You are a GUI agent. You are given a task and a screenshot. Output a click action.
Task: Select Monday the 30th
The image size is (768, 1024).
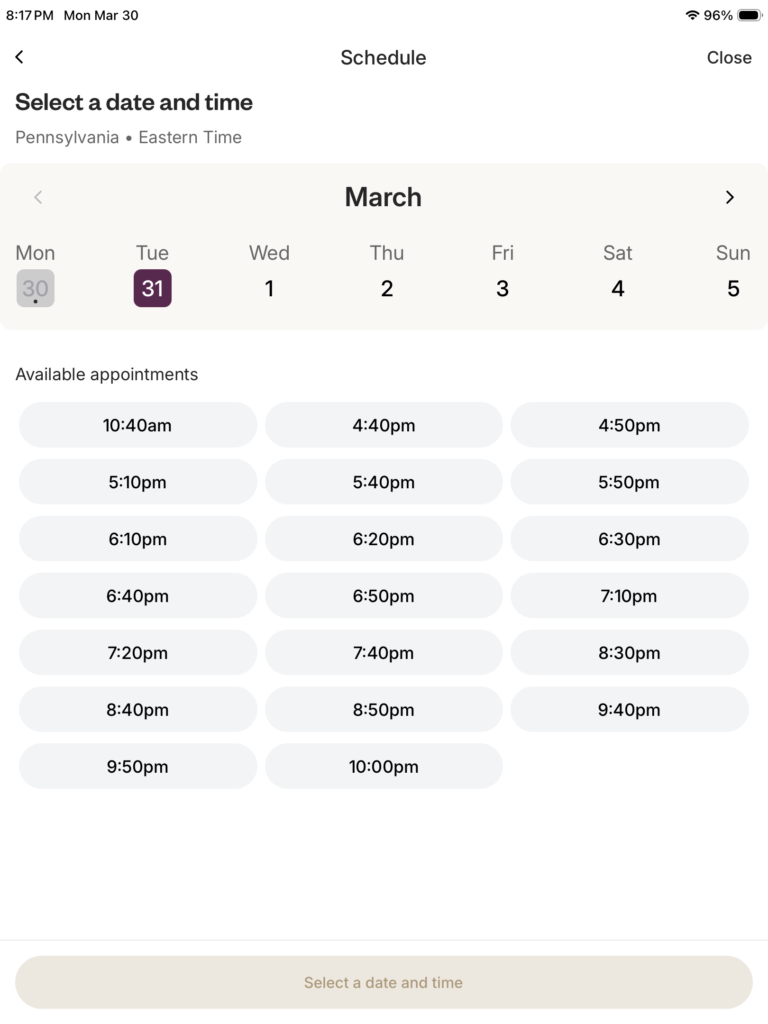[x=35, y=288]
